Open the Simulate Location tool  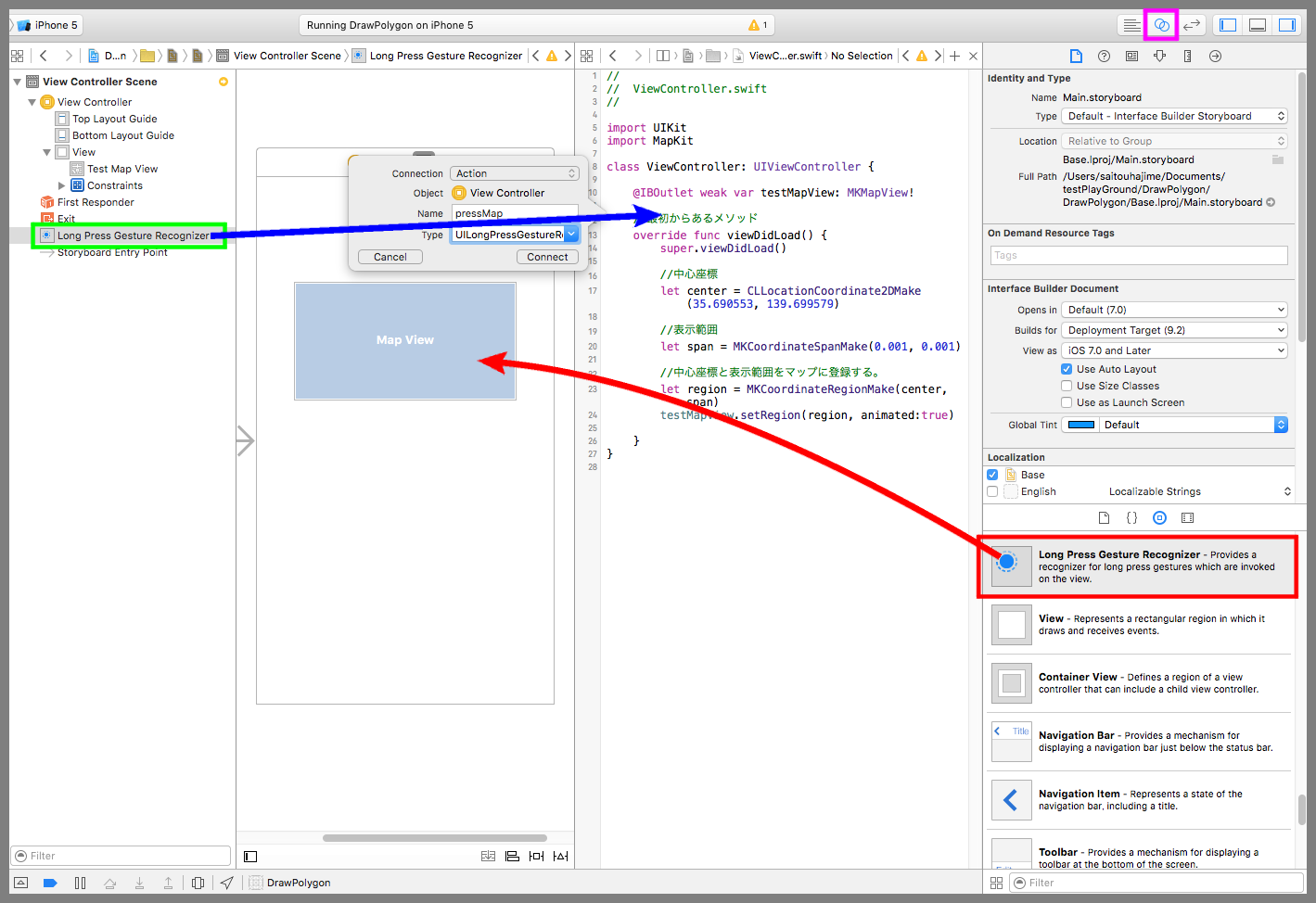(227, 883)
